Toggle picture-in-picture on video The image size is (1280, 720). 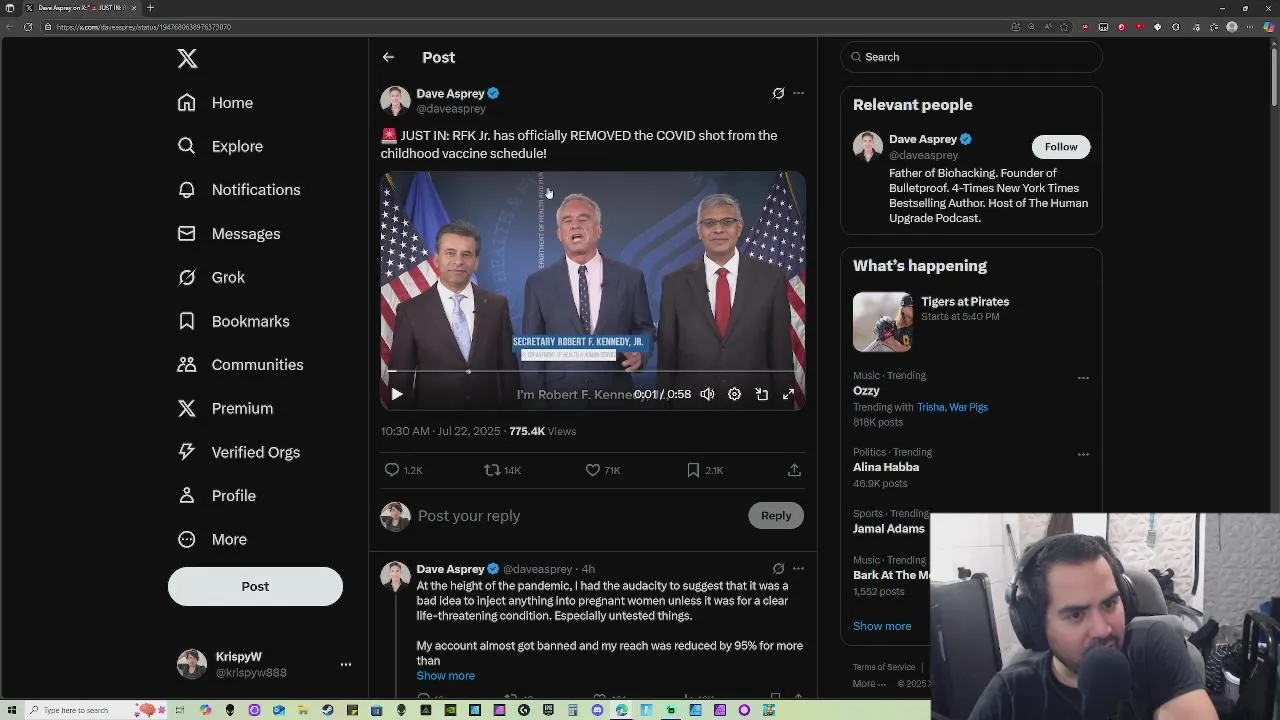pos(761,394)
